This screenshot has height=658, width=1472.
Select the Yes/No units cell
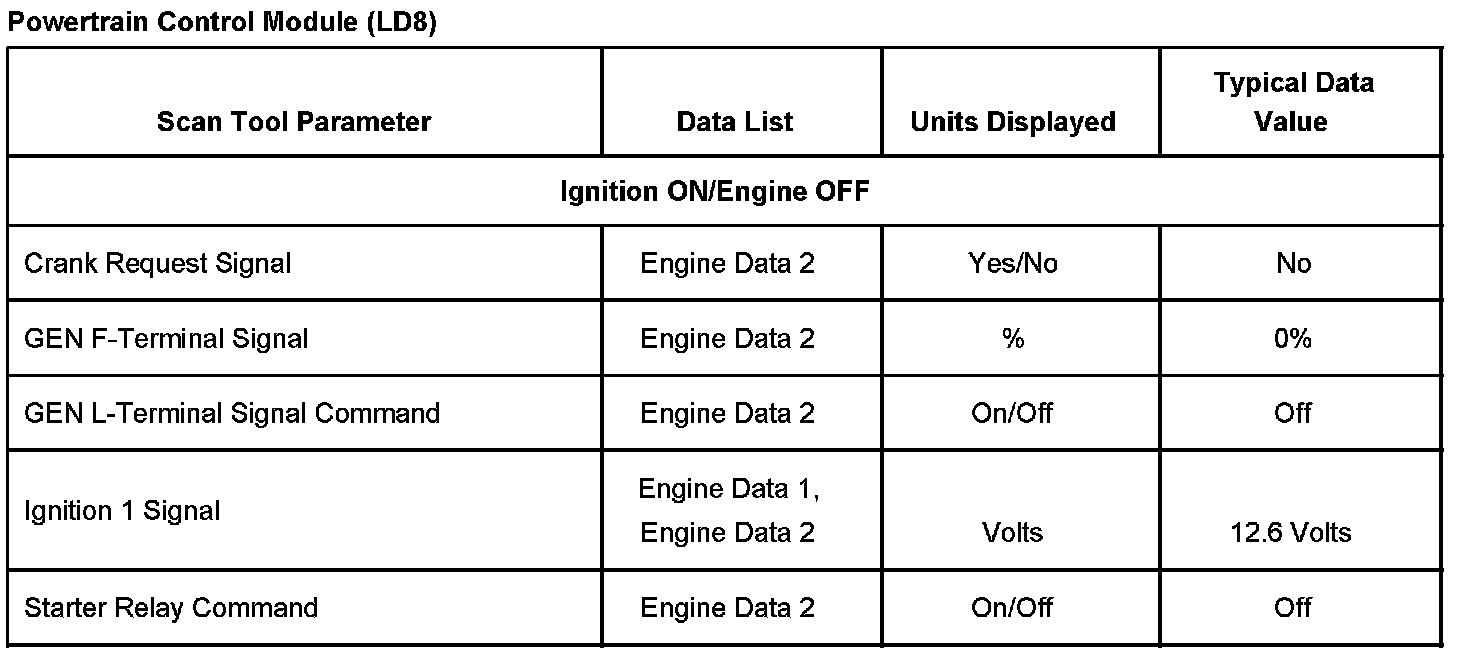coord(1013,264)
